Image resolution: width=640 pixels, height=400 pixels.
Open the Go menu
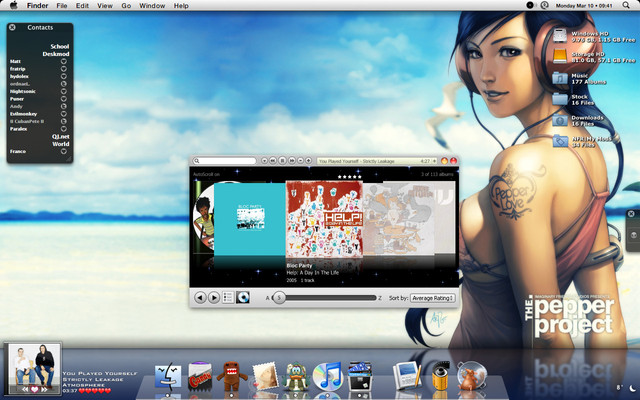tap(126, 6)
